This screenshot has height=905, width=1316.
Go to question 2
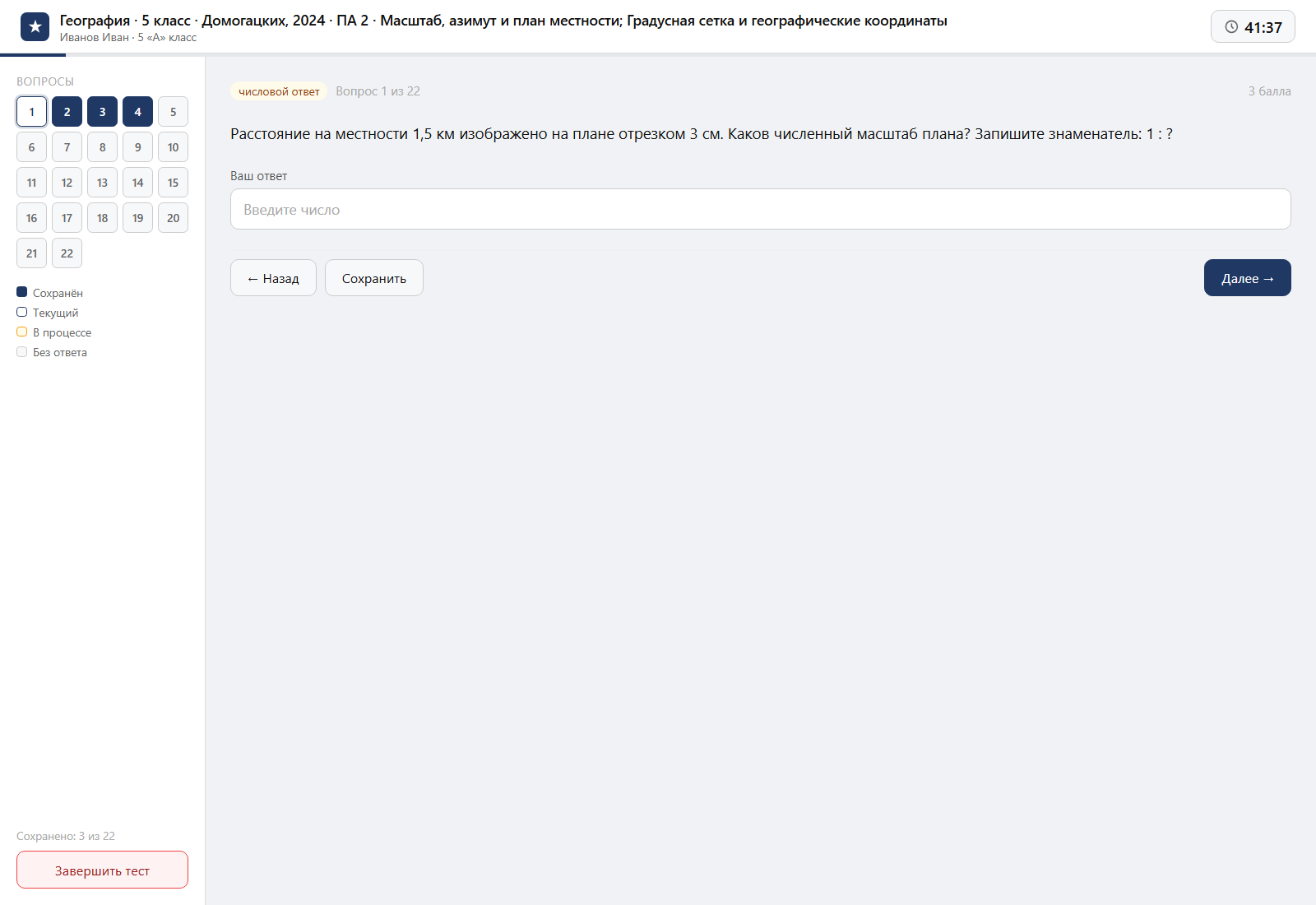click(x=67, y=112)
